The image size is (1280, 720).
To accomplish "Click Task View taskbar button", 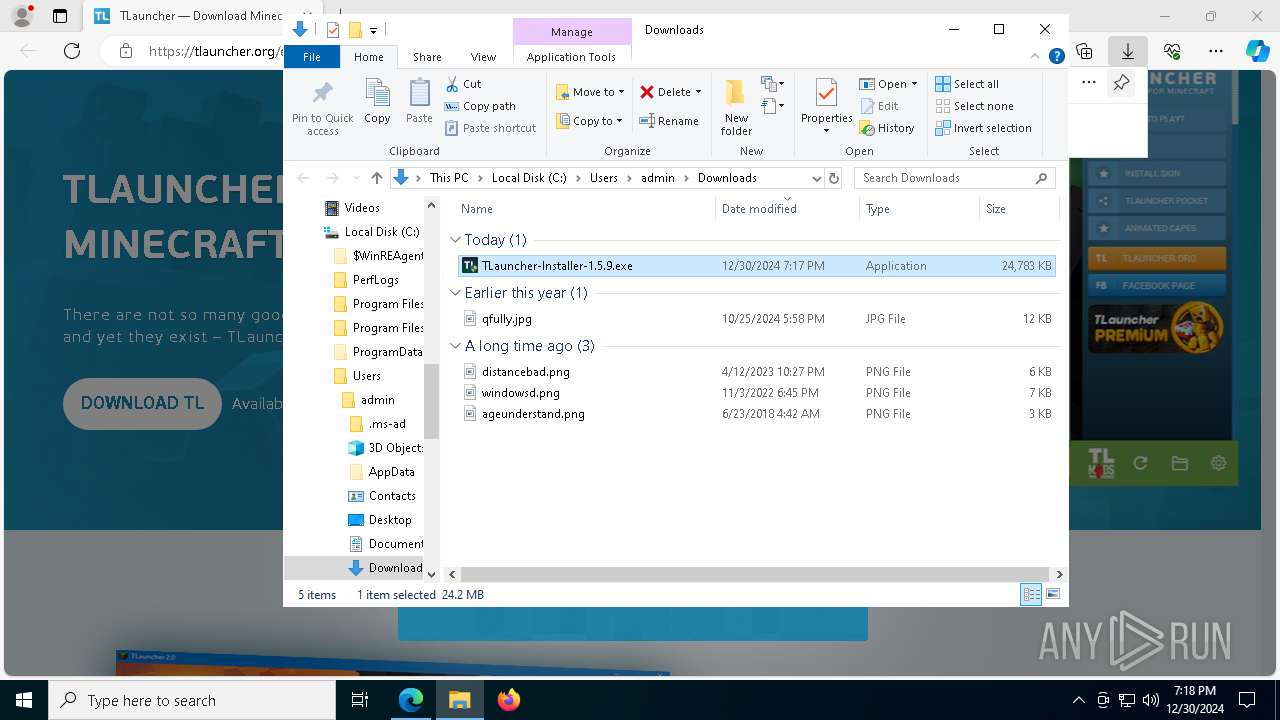I will [x=360, y=700].
